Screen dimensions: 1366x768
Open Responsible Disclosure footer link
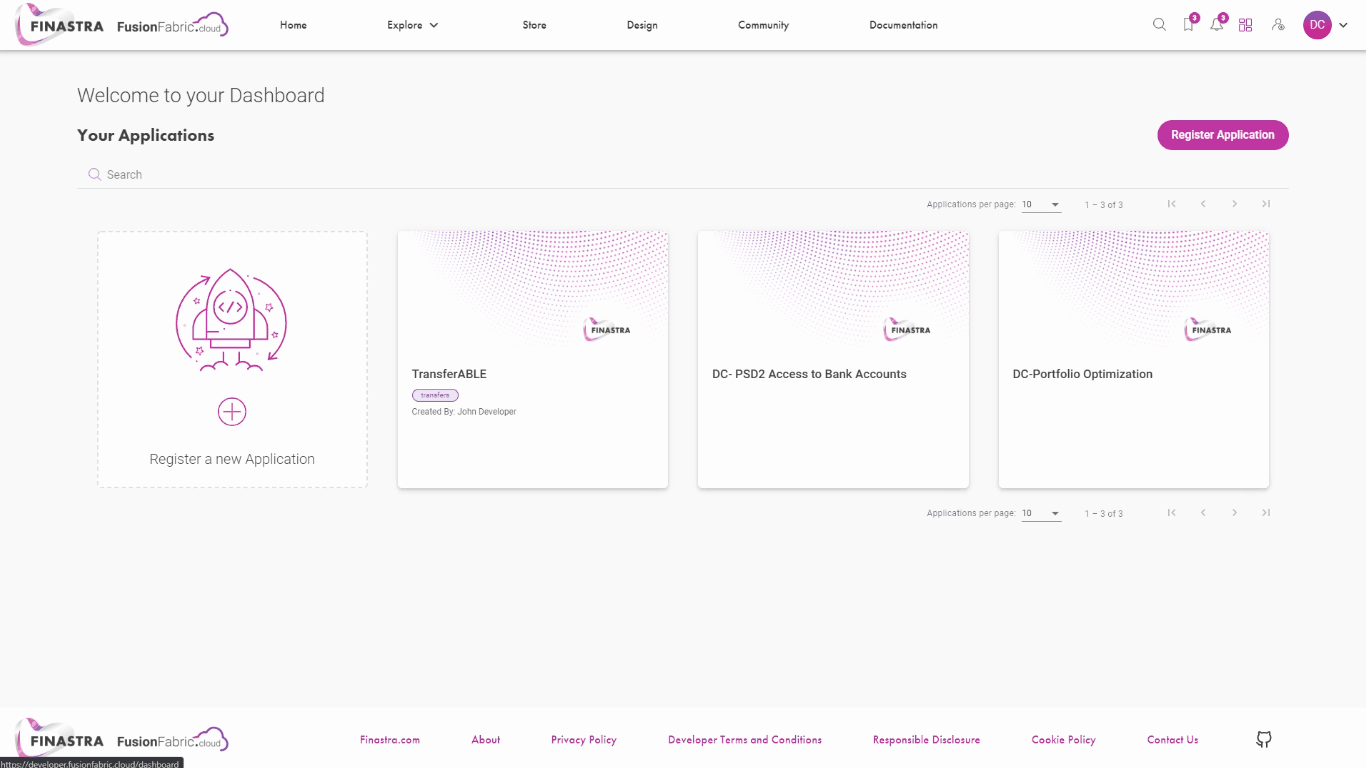(926, 740)
